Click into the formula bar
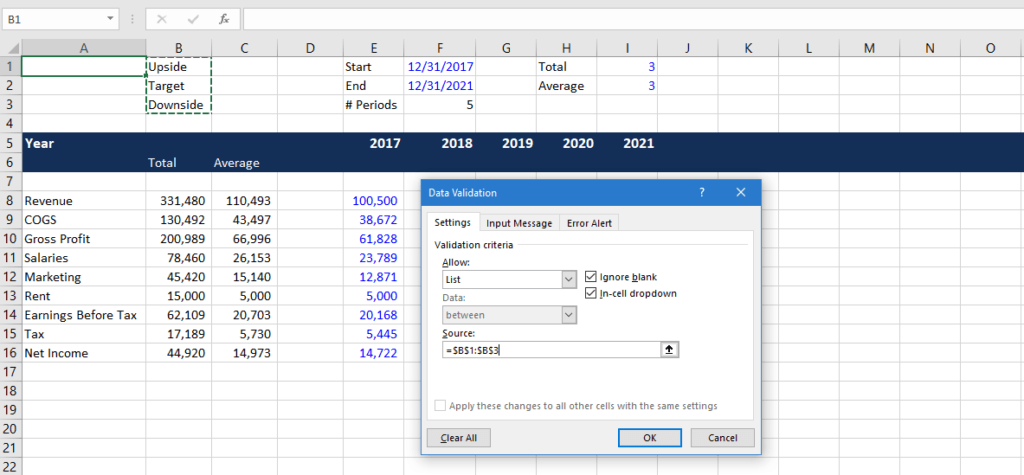 click(632, 20)
